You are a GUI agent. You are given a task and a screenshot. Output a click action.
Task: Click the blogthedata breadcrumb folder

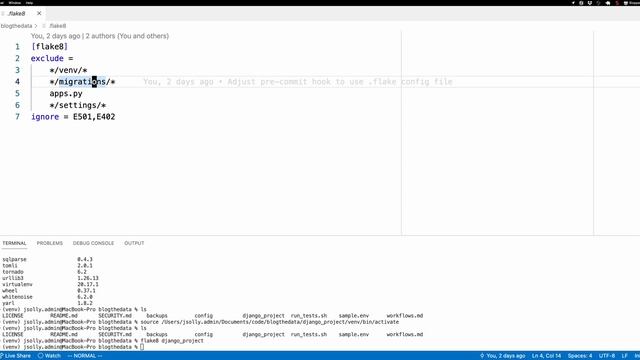tap(16, 26)
